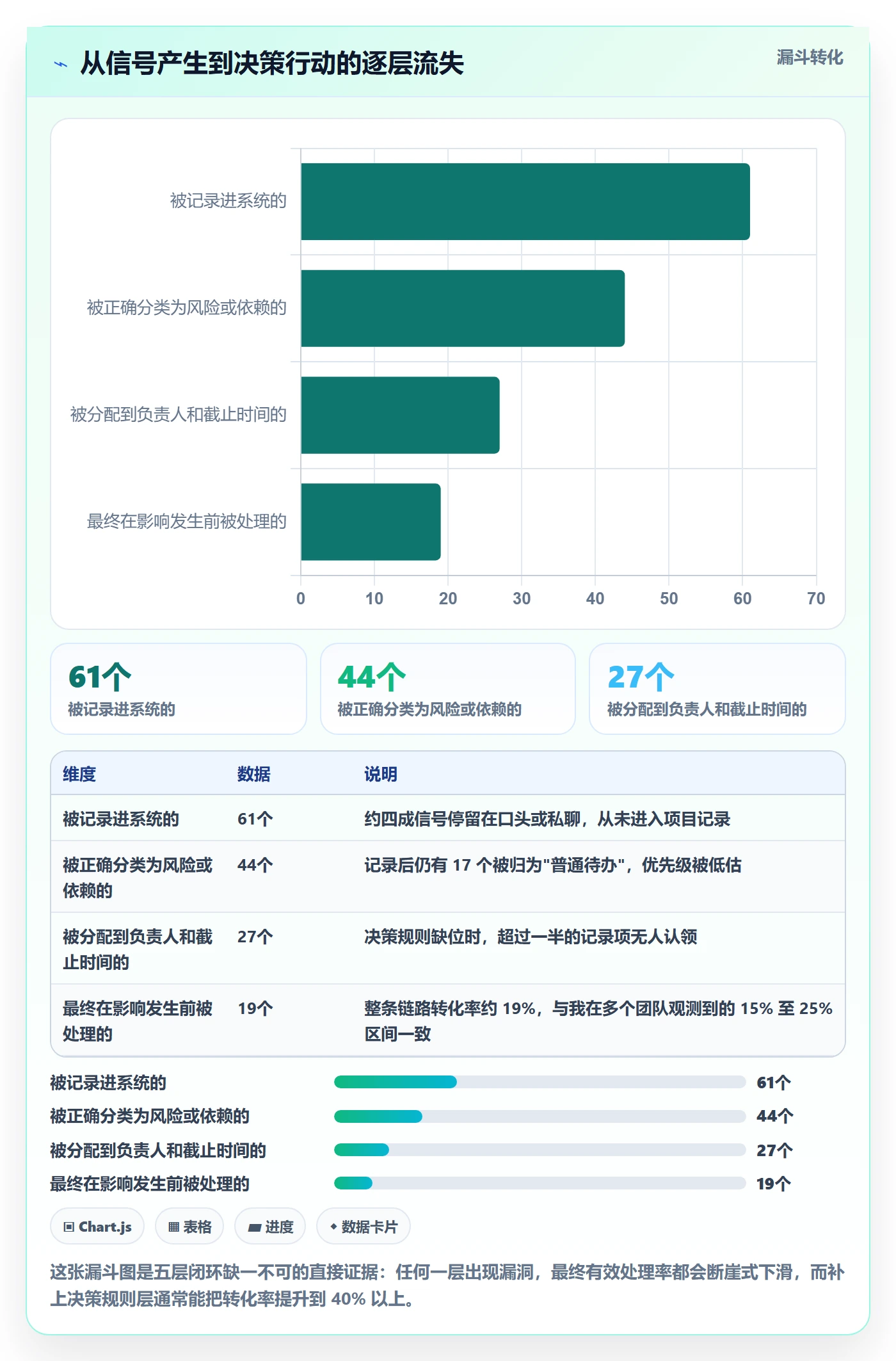Click the 被分配到负责人和截止时间的 label on the chart axis
This screenshot has height=1361, width=896.
point(179,415)
